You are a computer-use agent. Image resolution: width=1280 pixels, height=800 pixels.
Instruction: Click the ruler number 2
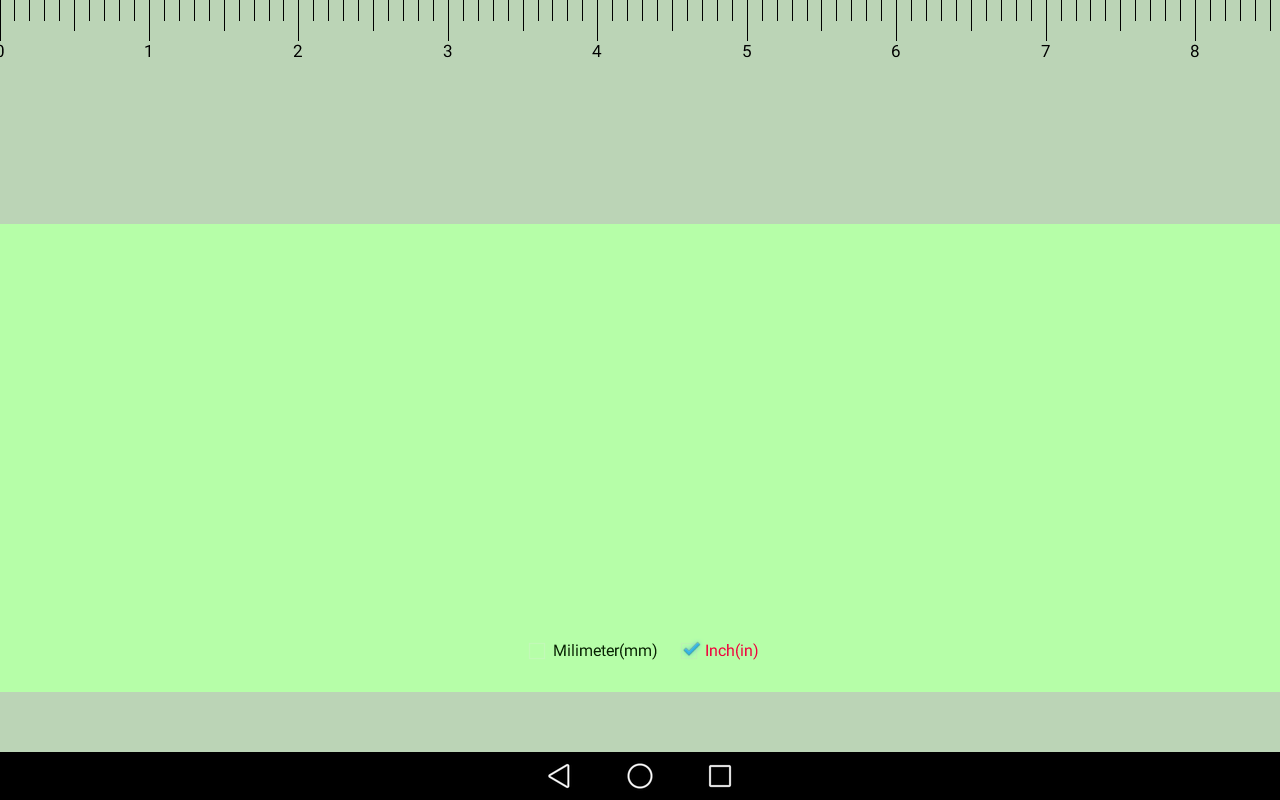(298, 51)
